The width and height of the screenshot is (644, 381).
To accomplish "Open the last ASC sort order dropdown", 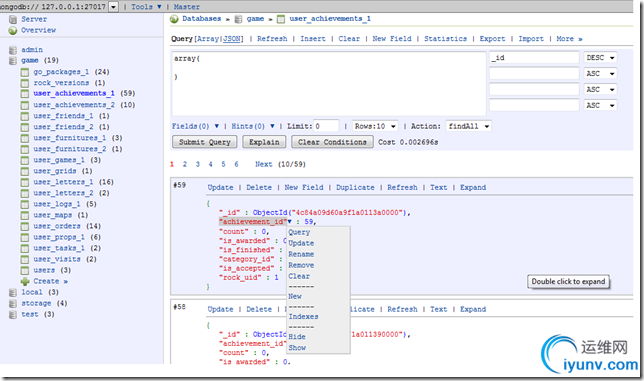I will tap(600, 106).
